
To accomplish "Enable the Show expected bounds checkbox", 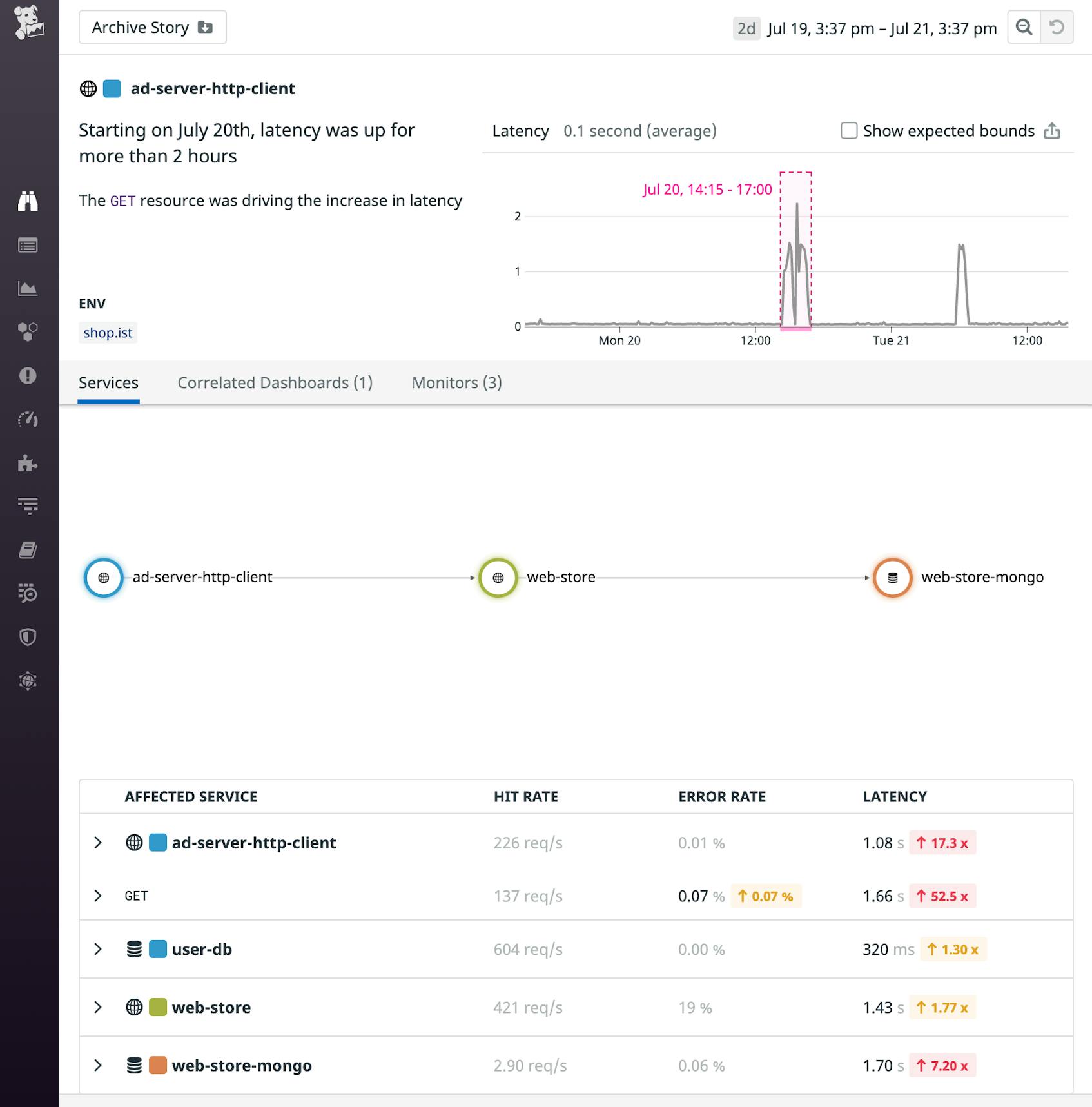I will tap(848, 130).
